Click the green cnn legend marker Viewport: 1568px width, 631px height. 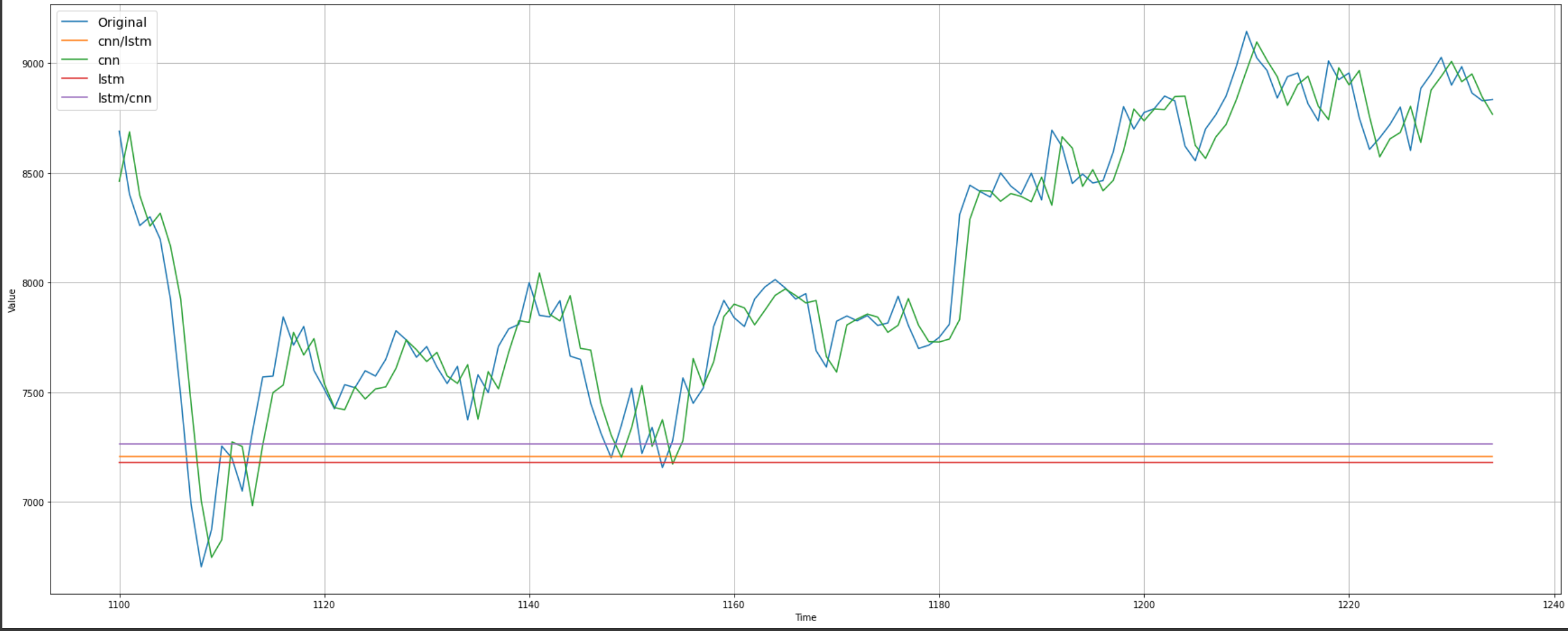[x=76, y=60]
